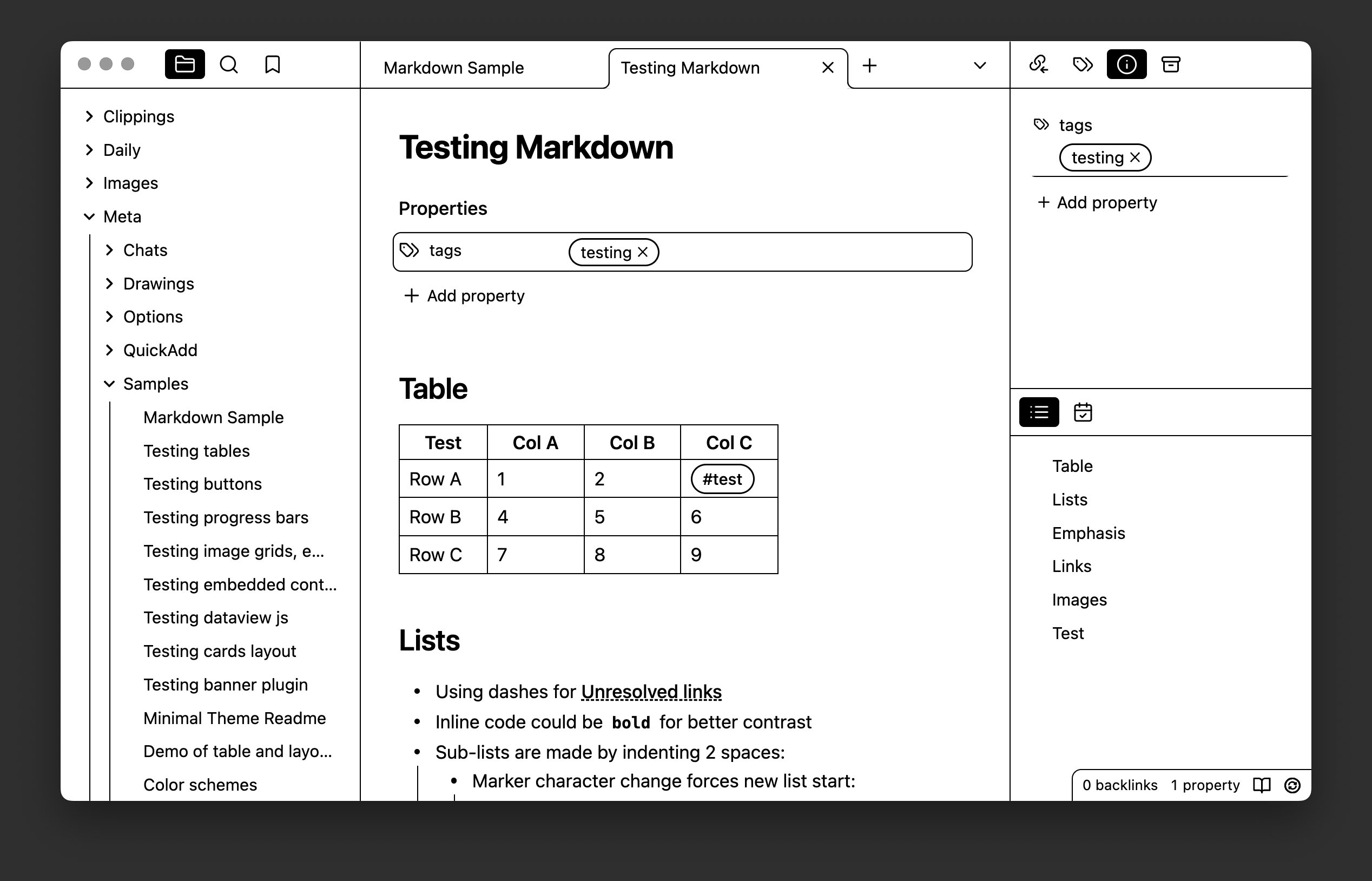Follow the Unresolved links link
Screen dimensions: 1372x881
(651, 692)
